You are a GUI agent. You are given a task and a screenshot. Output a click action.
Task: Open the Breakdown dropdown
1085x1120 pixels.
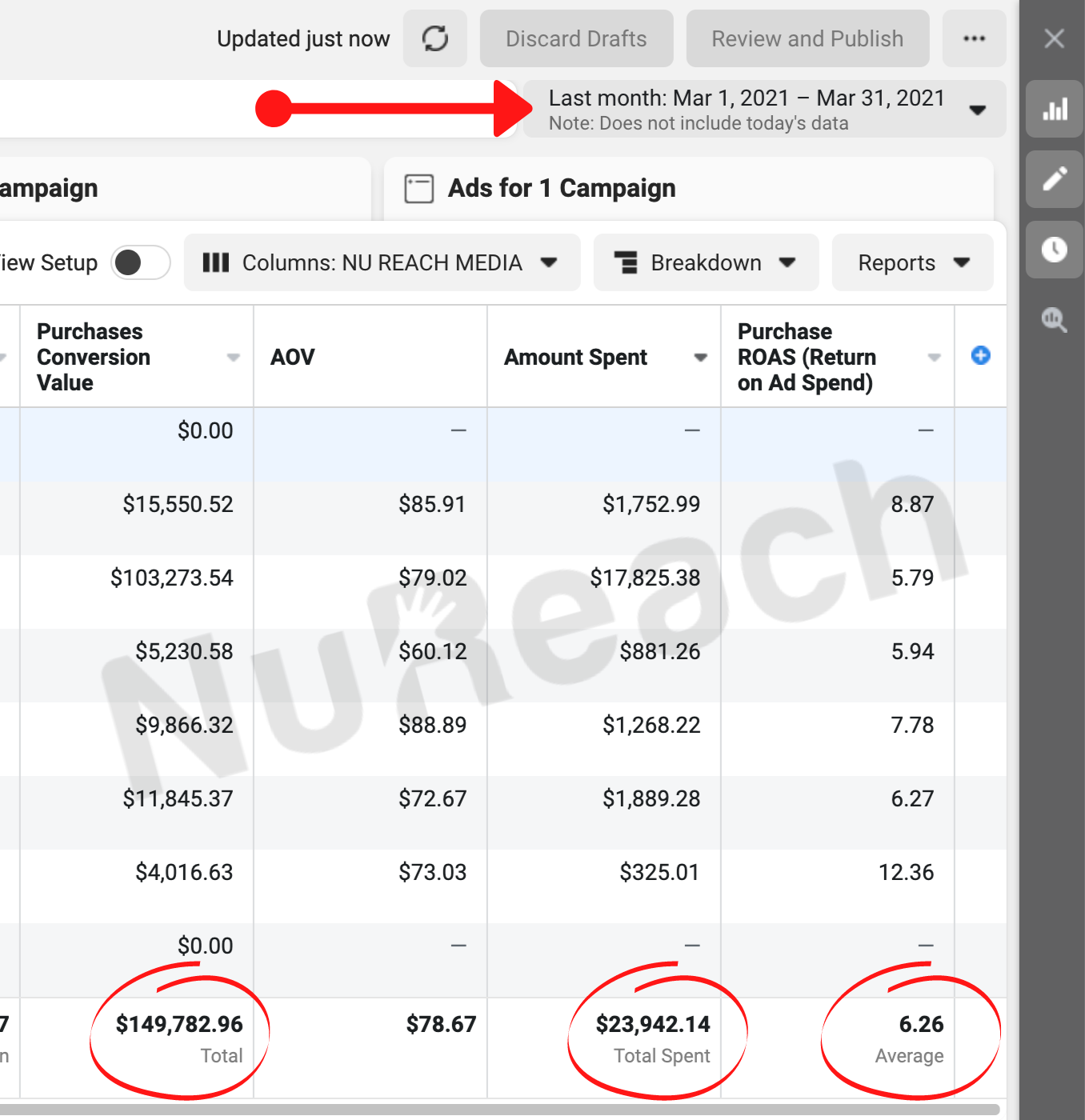[705, 262]
